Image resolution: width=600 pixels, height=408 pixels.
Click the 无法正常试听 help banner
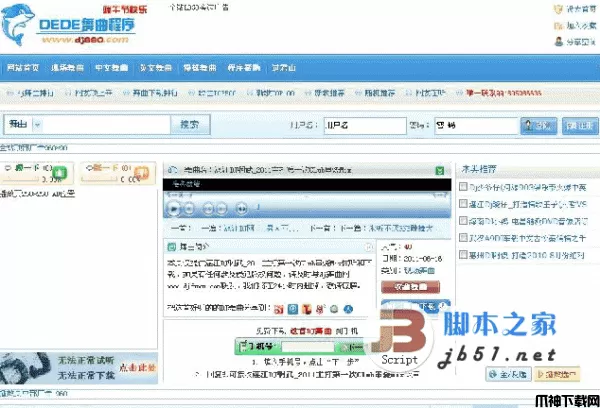79,368
